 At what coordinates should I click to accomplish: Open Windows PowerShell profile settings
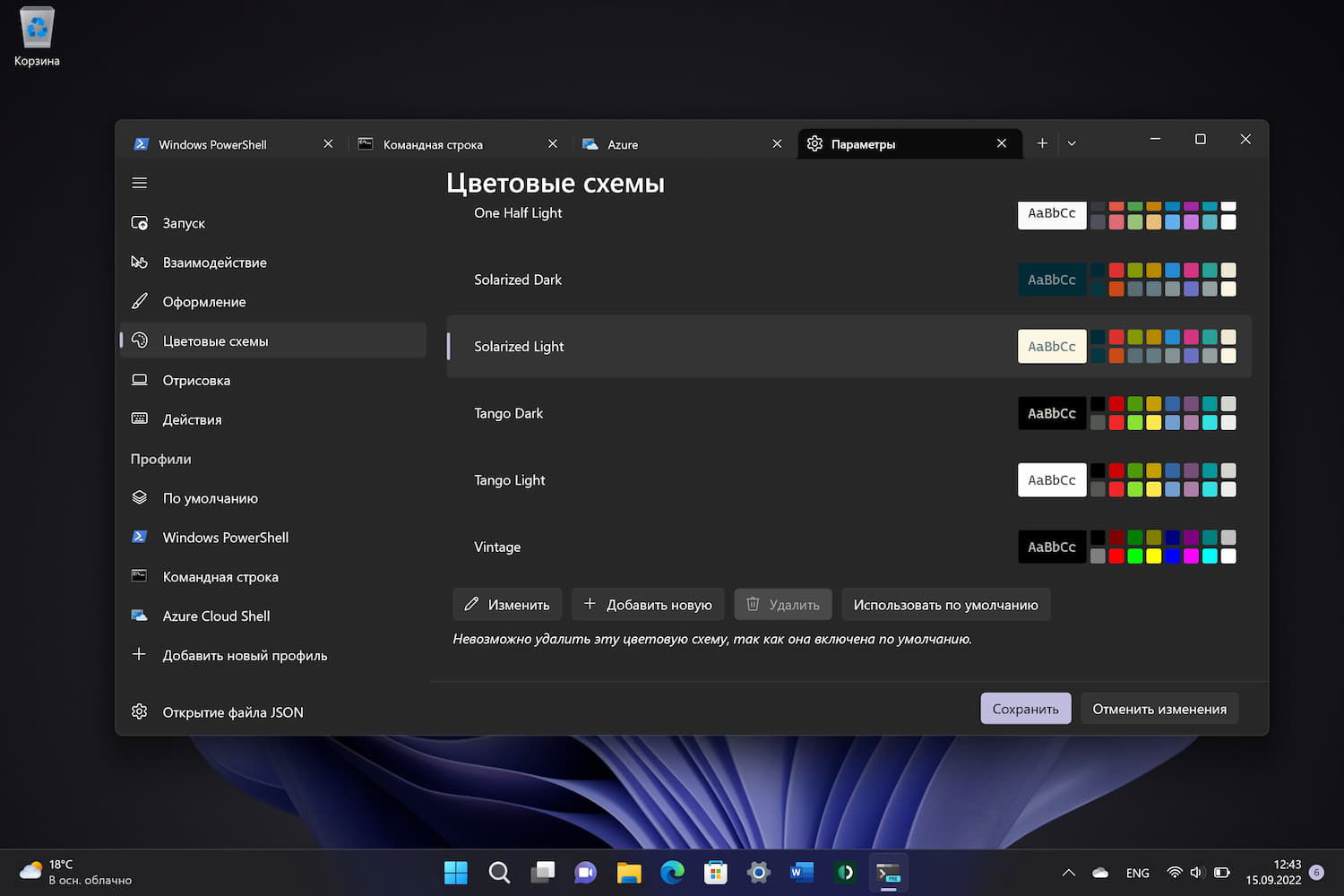pos(225,538)
